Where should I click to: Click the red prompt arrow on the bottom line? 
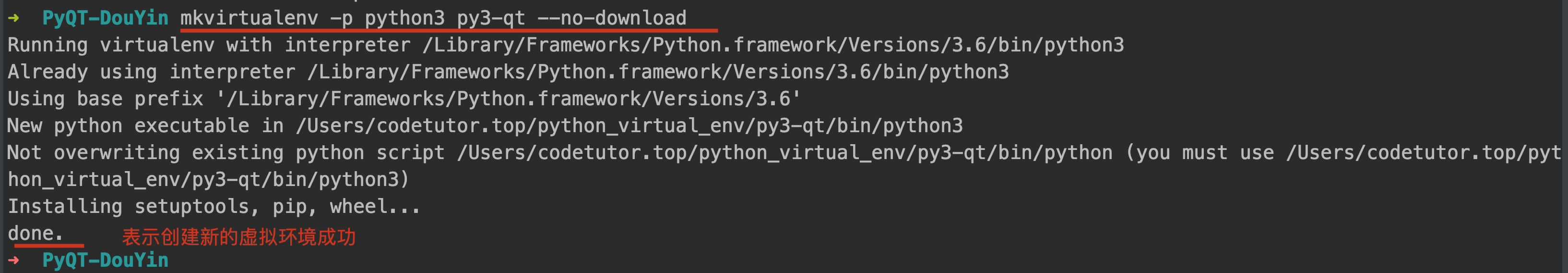click(x=13, y=260)
